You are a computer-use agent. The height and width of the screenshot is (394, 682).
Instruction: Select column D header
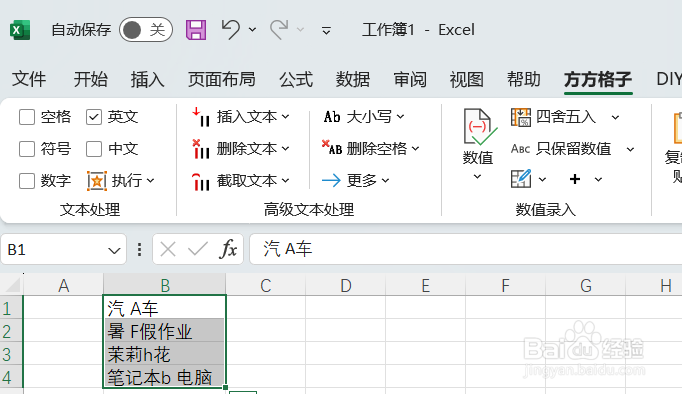tap(346, 286)
